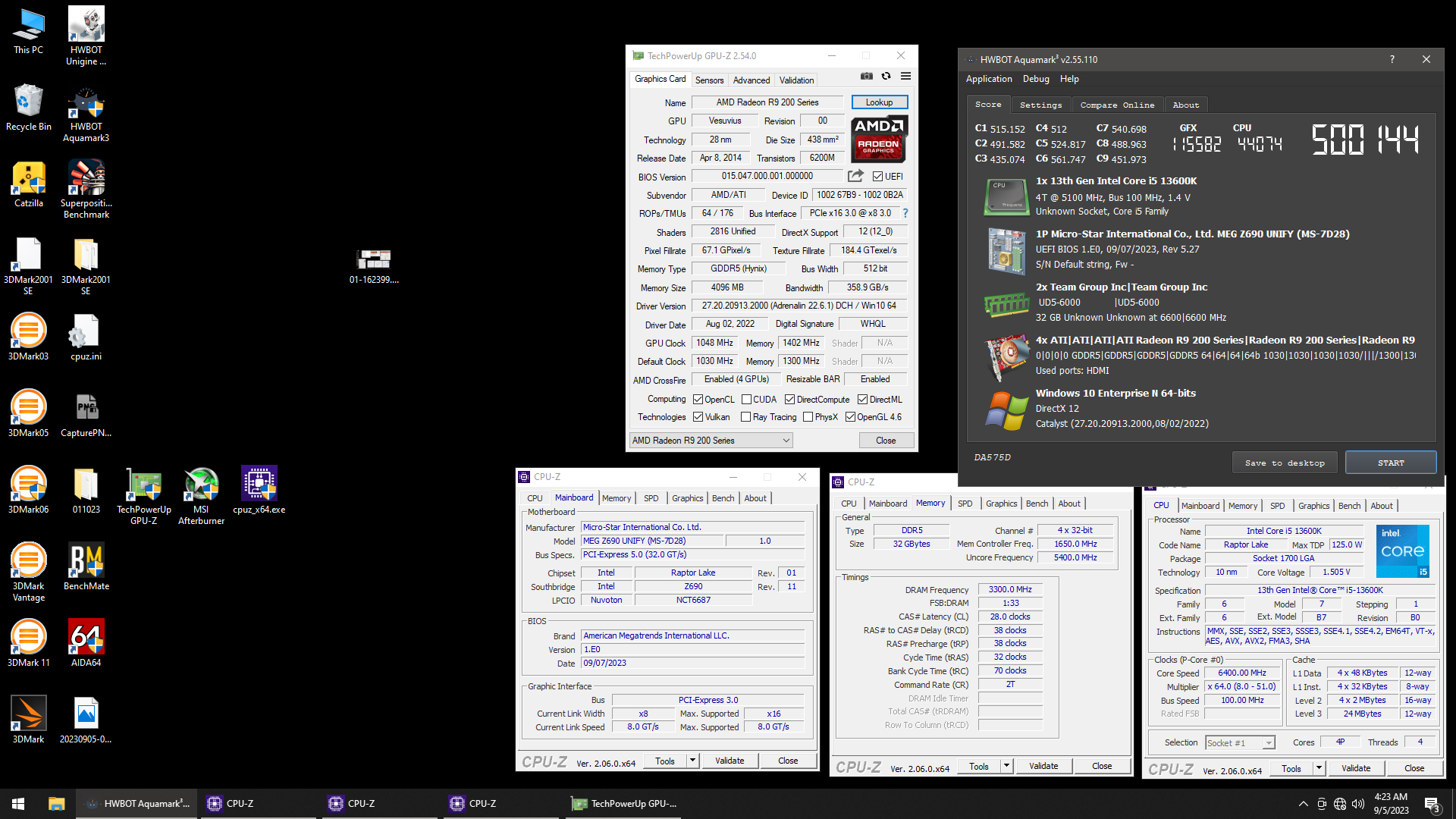
Task: Open the 01-162399 image file on desktop
Action: [374, 266]
